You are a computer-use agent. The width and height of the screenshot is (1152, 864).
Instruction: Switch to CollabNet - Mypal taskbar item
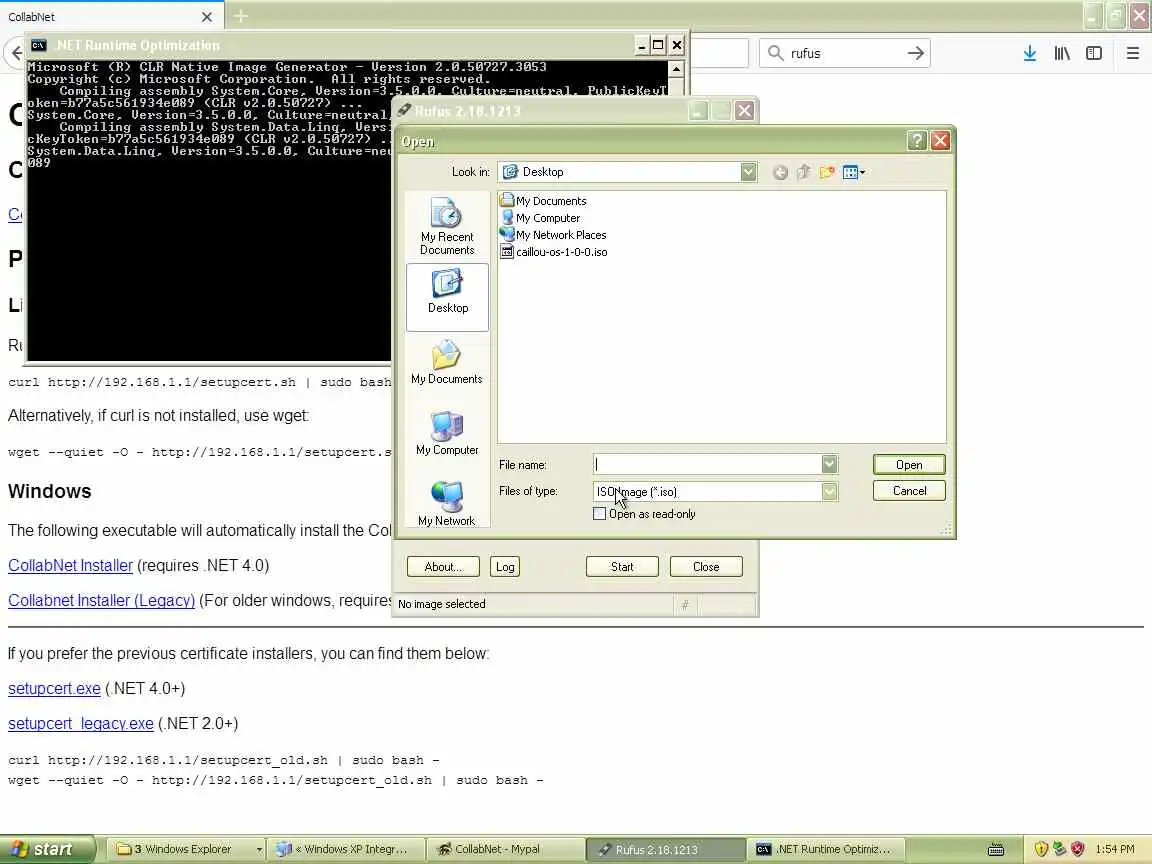click(x=505, y=849)
